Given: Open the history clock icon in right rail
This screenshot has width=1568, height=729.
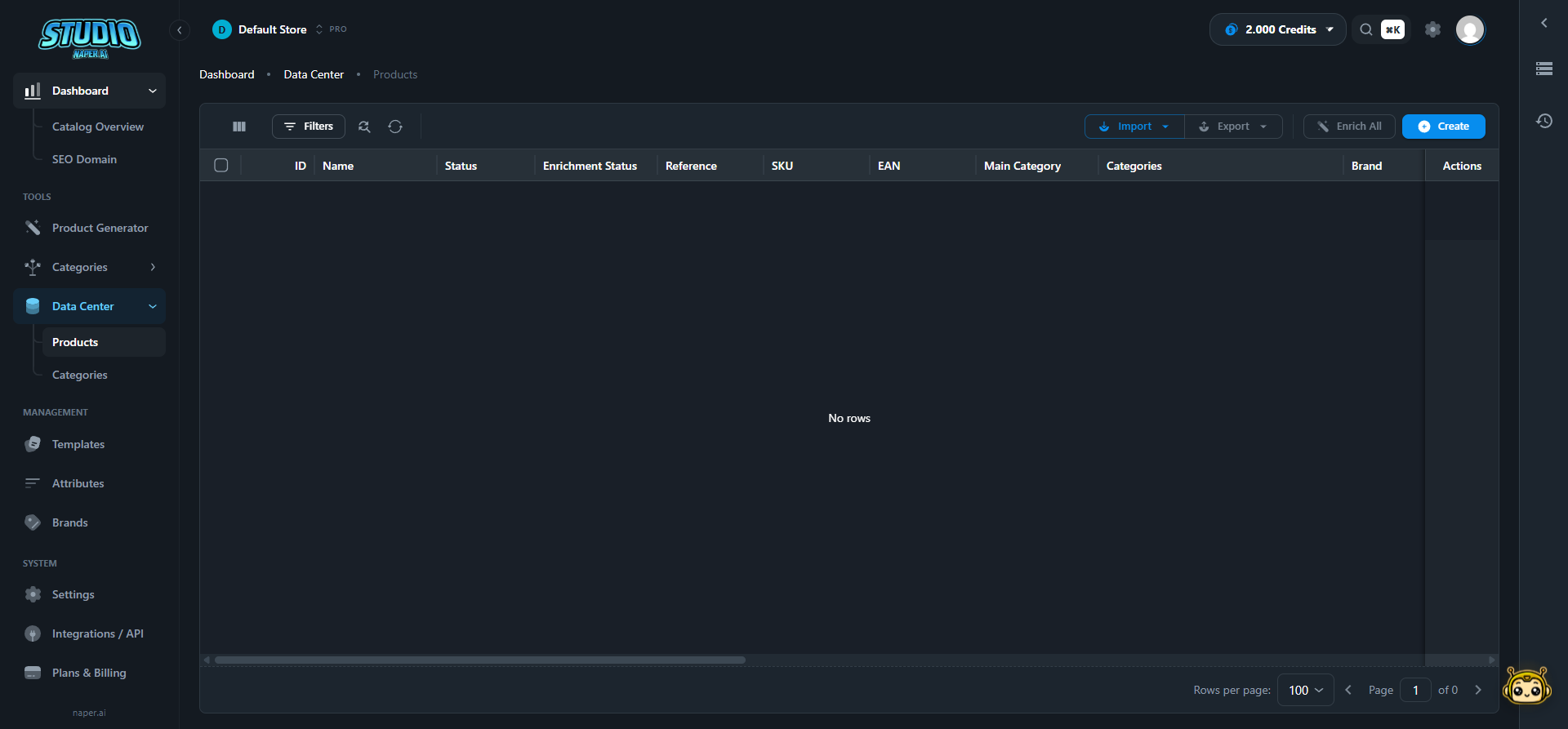Looking at the screenshot, I should click(x=1543, y=121).
